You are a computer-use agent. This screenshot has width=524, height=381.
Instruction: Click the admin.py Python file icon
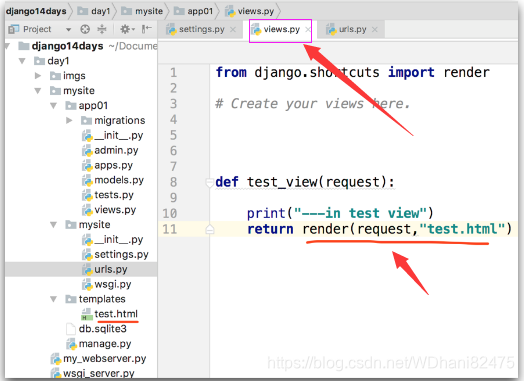87,150
